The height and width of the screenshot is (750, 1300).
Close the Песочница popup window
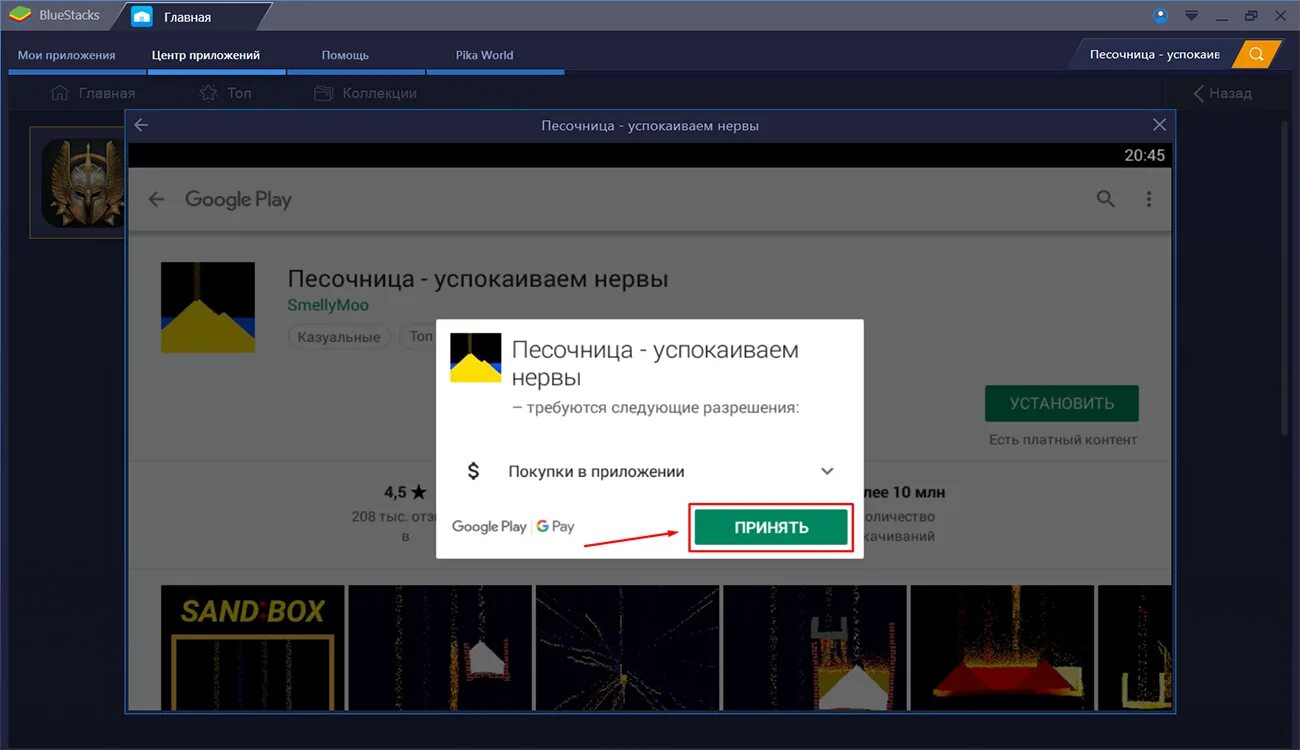1159,125
